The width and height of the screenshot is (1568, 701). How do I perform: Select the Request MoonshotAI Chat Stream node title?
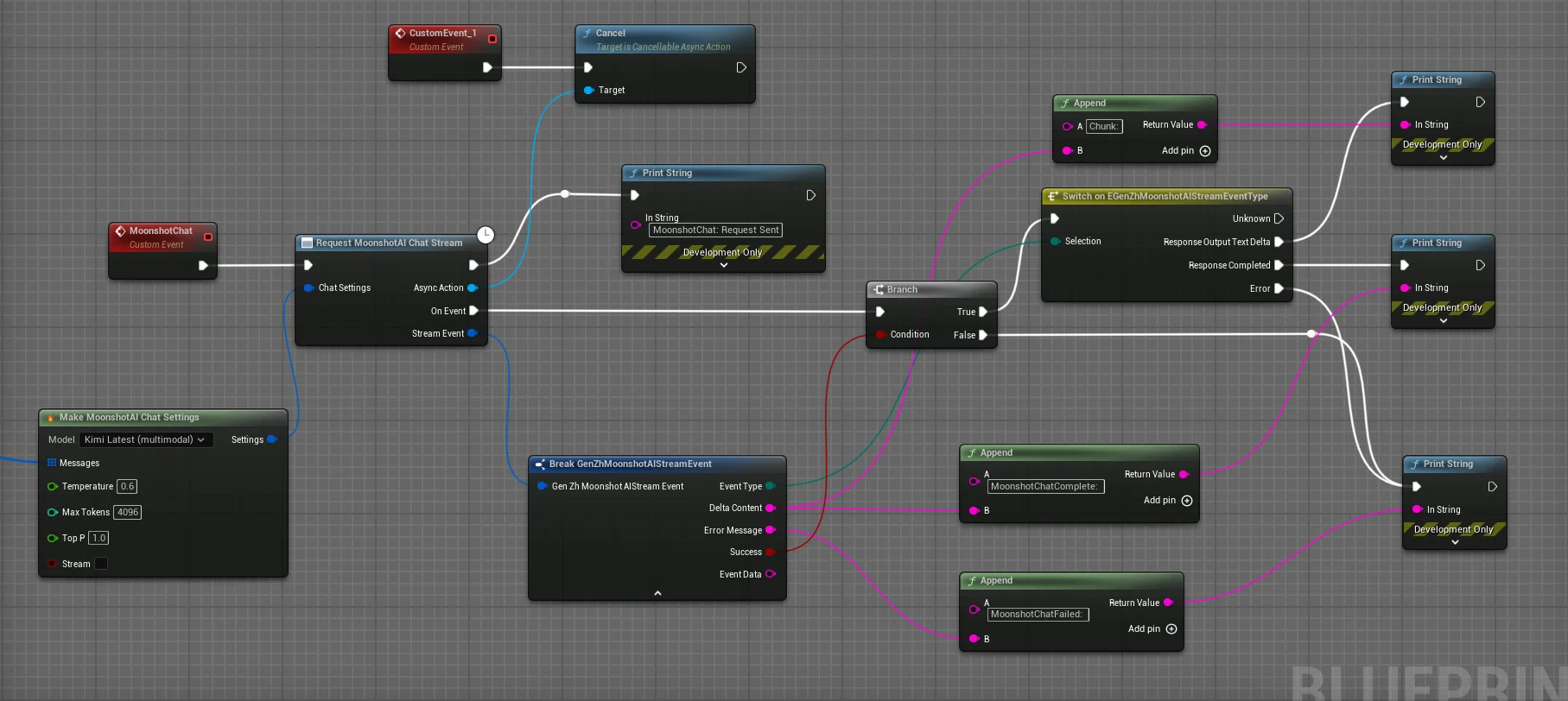pos(389,243)
